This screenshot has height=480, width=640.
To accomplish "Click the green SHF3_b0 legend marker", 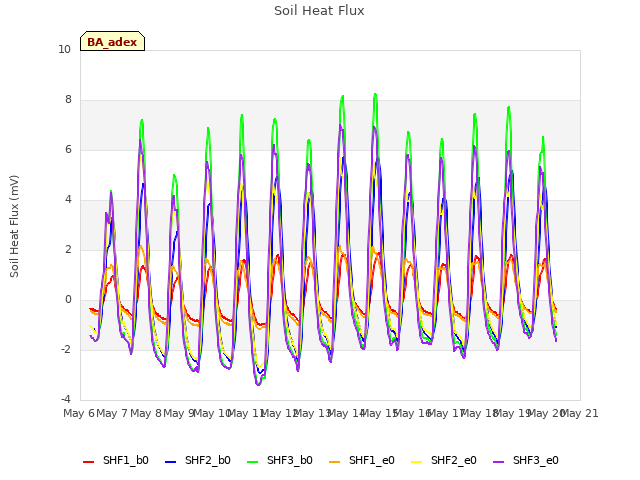I will [253, 462].
